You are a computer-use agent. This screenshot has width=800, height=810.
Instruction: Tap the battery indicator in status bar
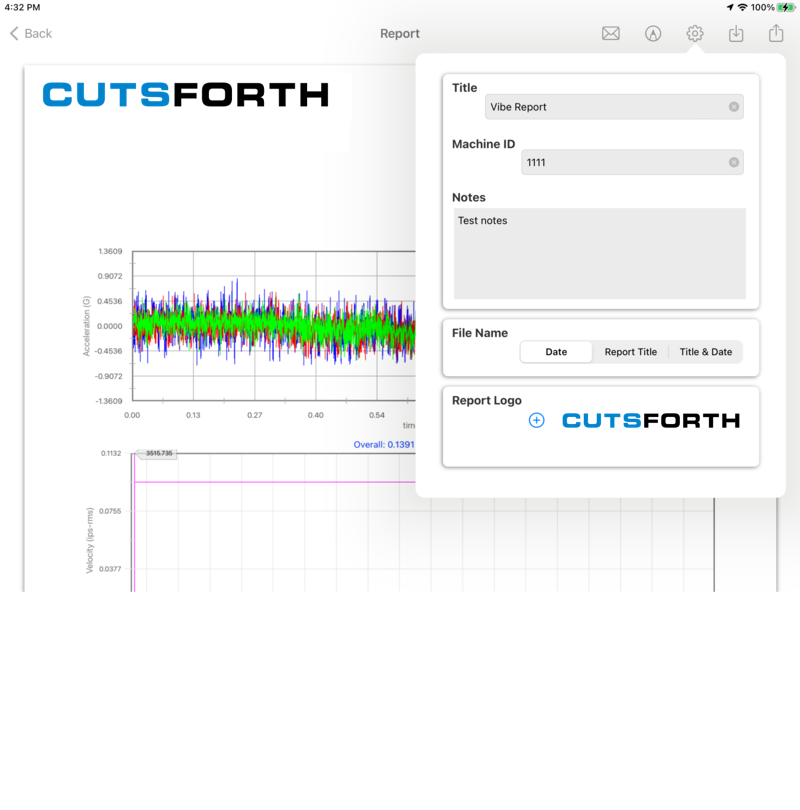[x=786, y=7]
